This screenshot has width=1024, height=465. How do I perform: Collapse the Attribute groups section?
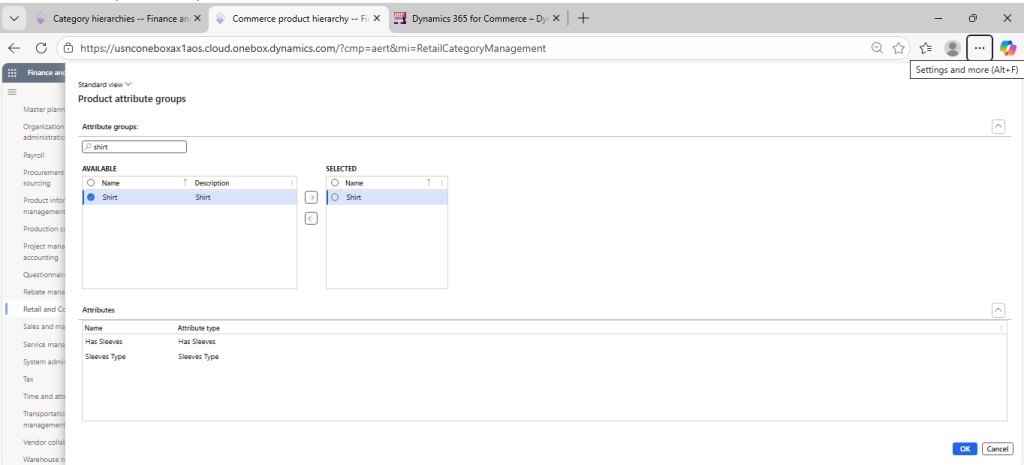click(998, 126)
